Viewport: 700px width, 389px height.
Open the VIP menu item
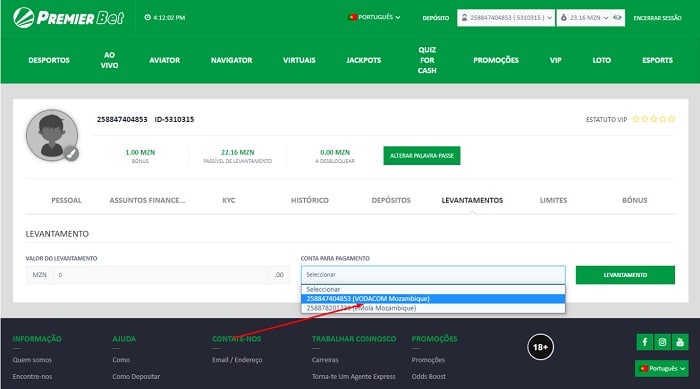[x=555, y=60]
